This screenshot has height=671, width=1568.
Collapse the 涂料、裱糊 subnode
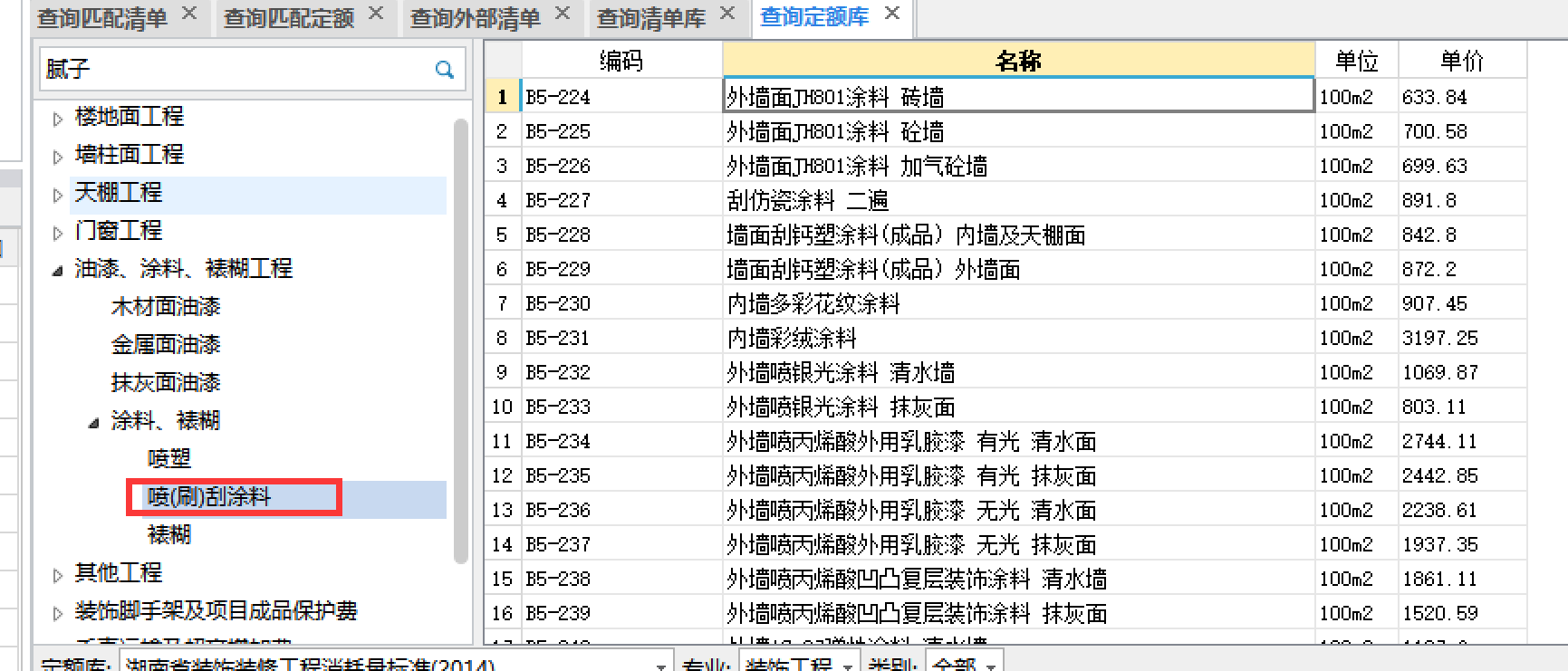pos(93,423)
